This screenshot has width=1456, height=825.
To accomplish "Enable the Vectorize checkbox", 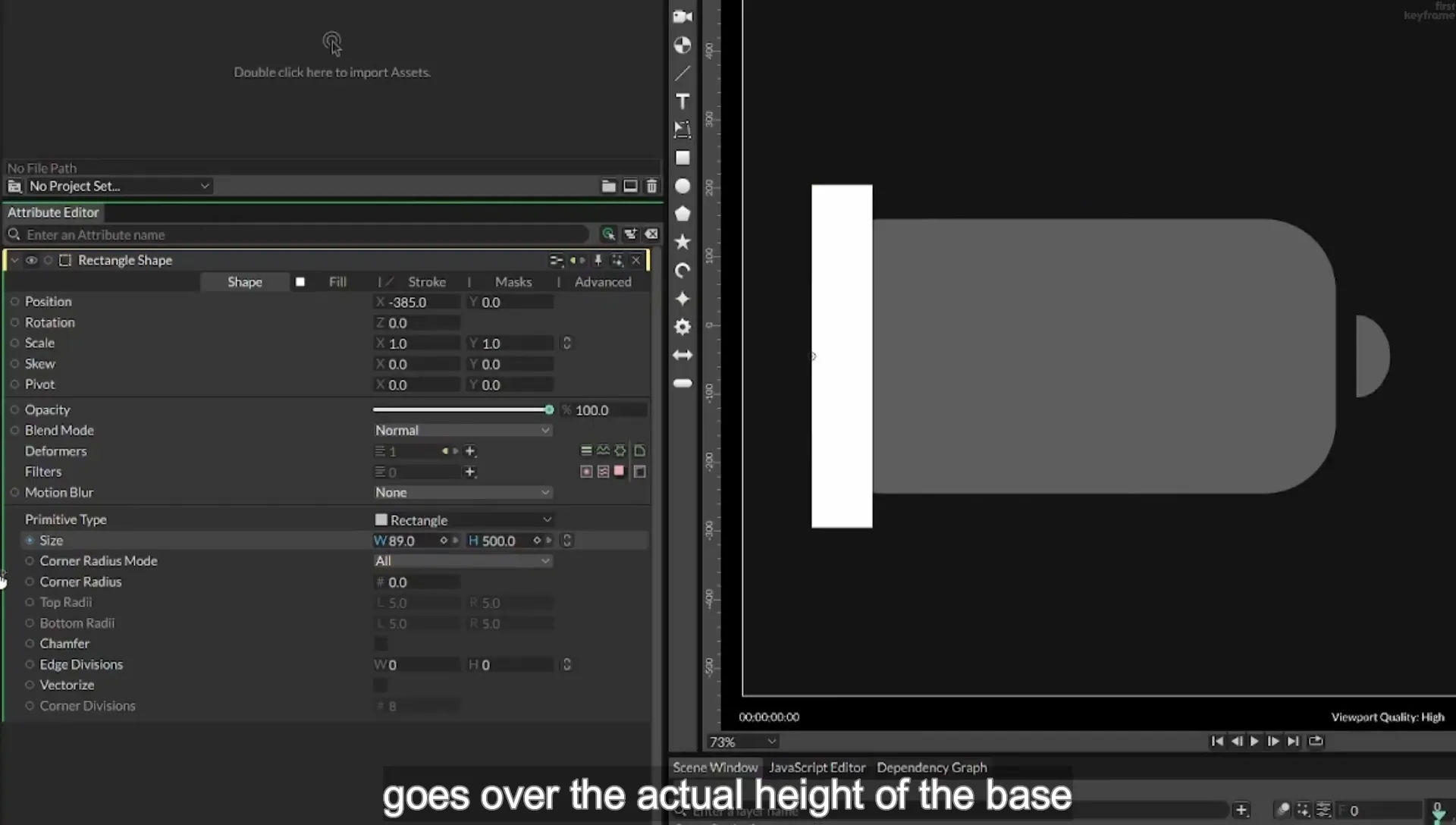I will 381,685.
